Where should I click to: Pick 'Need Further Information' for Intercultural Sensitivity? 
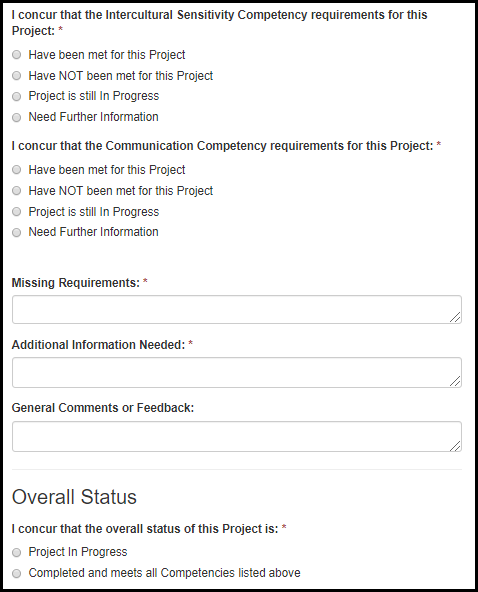[16, 117]
